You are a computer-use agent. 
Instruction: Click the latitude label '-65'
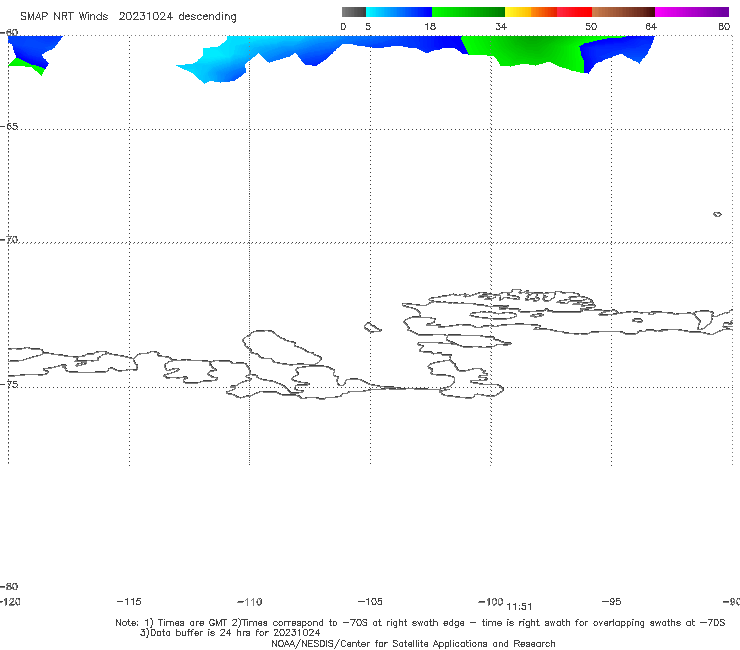(x=9, y=127)
